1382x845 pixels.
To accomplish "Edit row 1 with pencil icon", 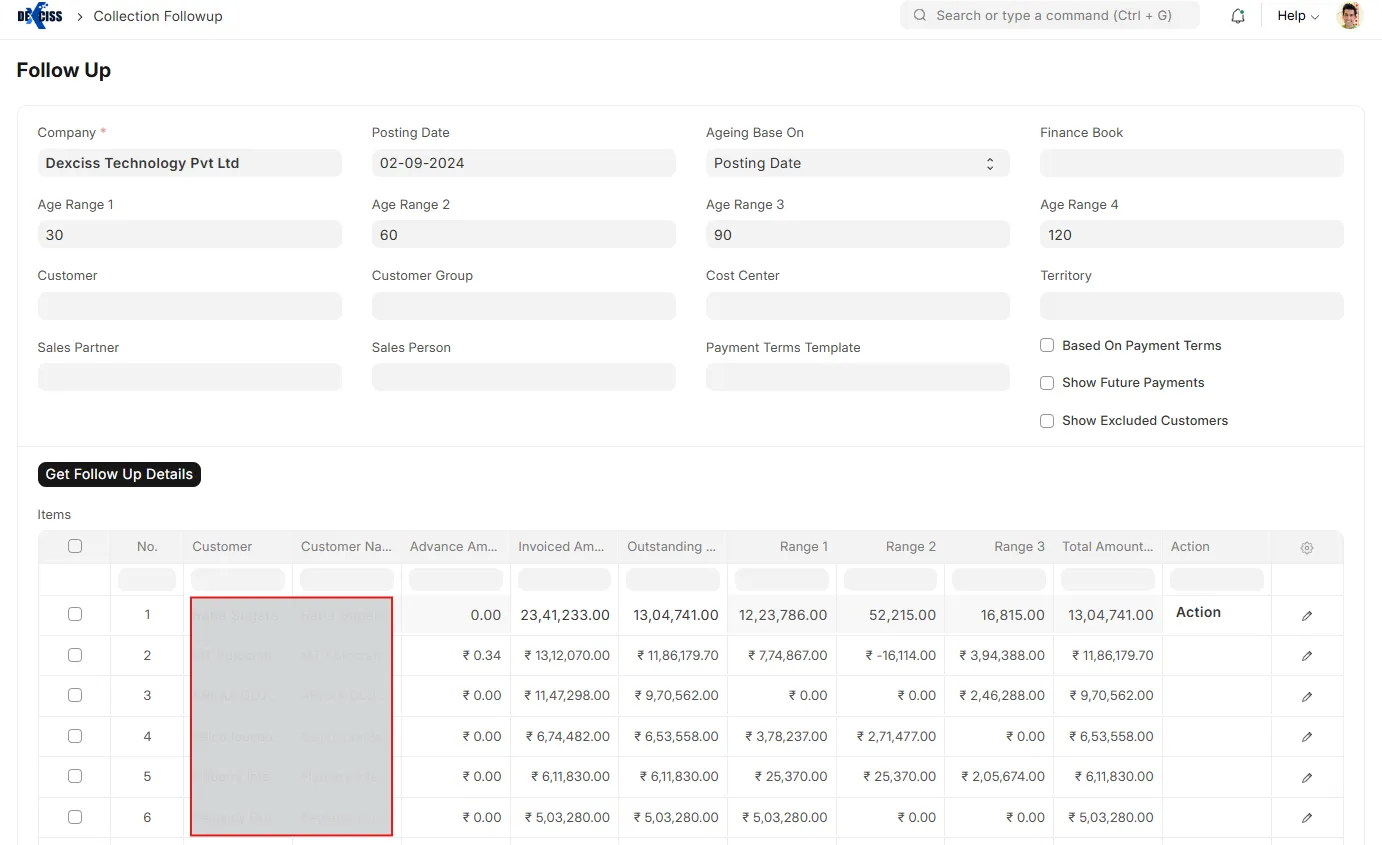I will tap(1307, 616).
